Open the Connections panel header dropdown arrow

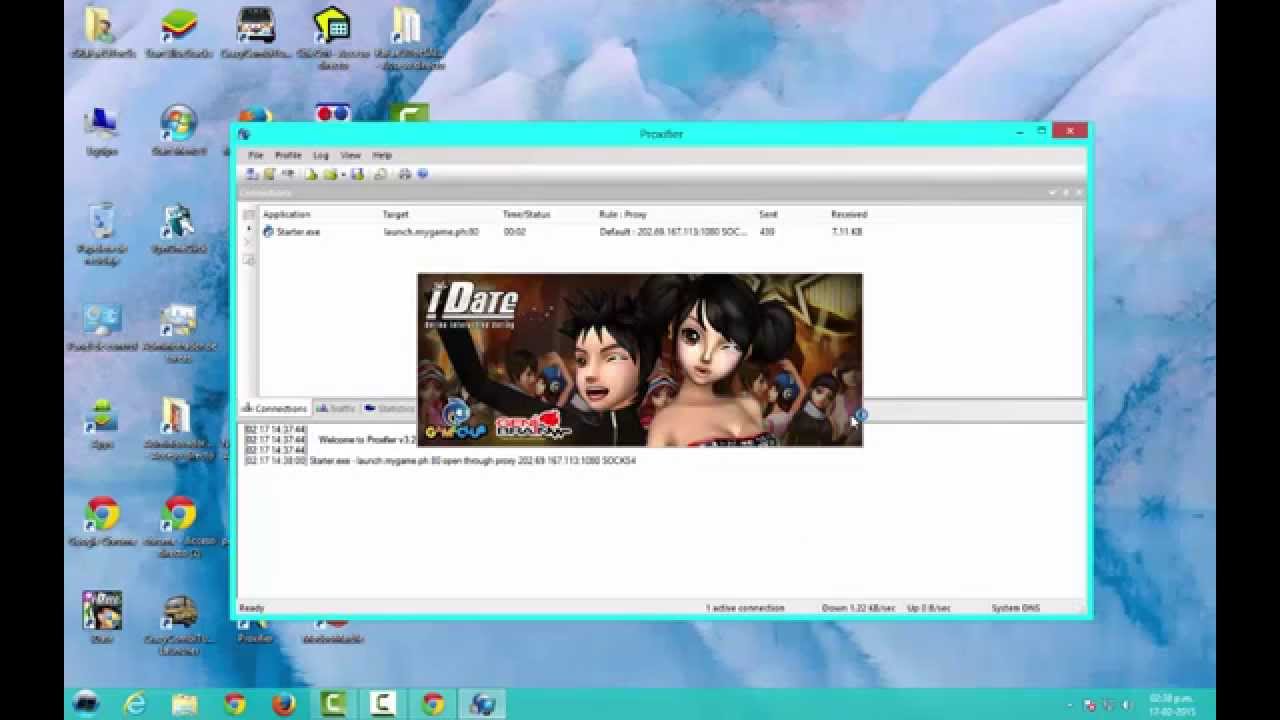pos(1052,192)
